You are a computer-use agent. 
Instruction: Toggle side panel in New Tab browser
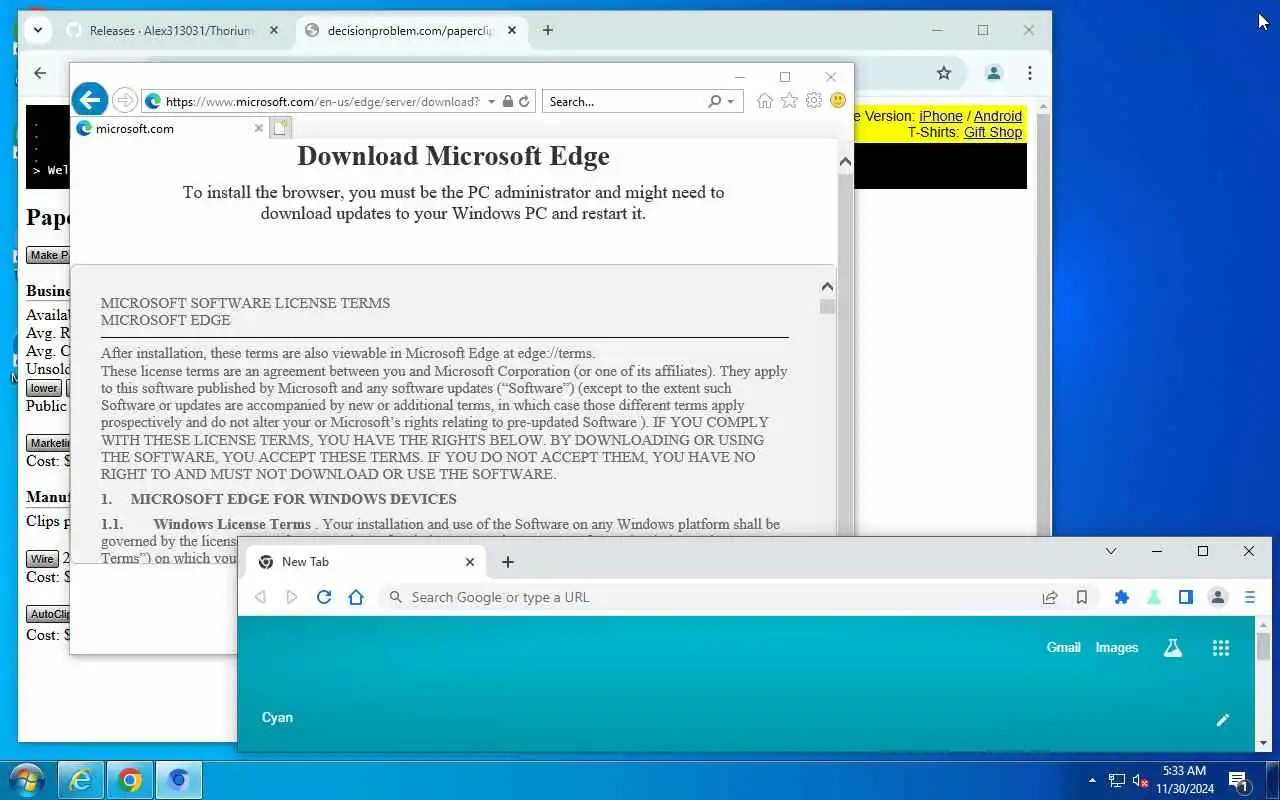tap(1186, 597)
